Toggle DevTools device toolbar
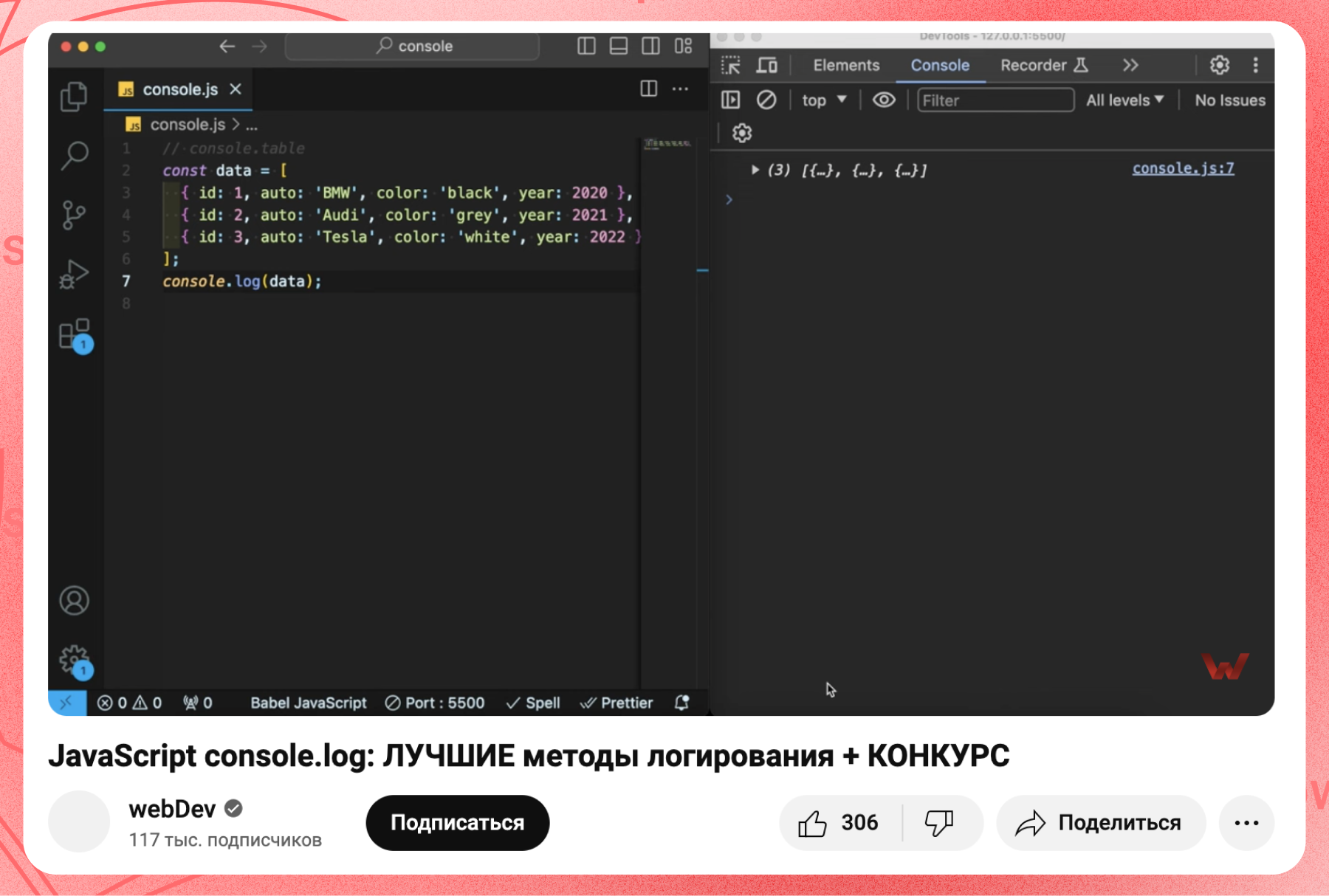Screen dimensions: 1329x896 point(766,65)
